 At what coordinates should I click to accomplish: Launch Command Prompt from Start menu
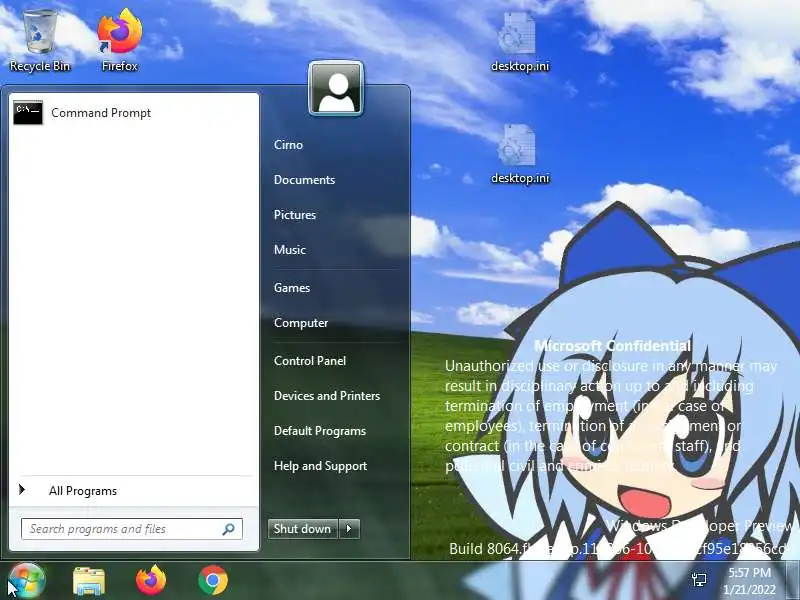134,113
